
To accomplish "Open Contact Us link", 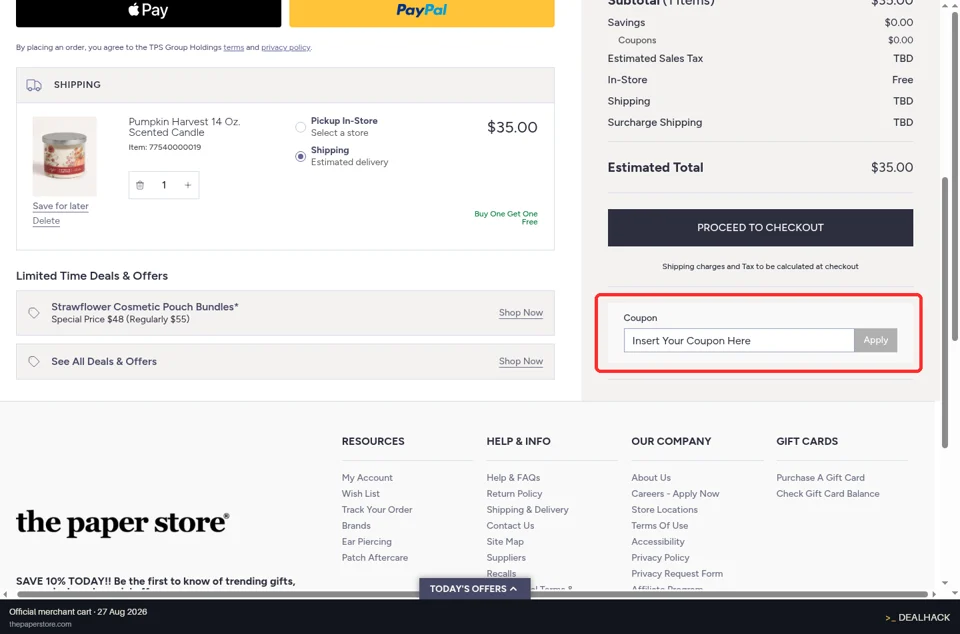I will tap(510, 525).
